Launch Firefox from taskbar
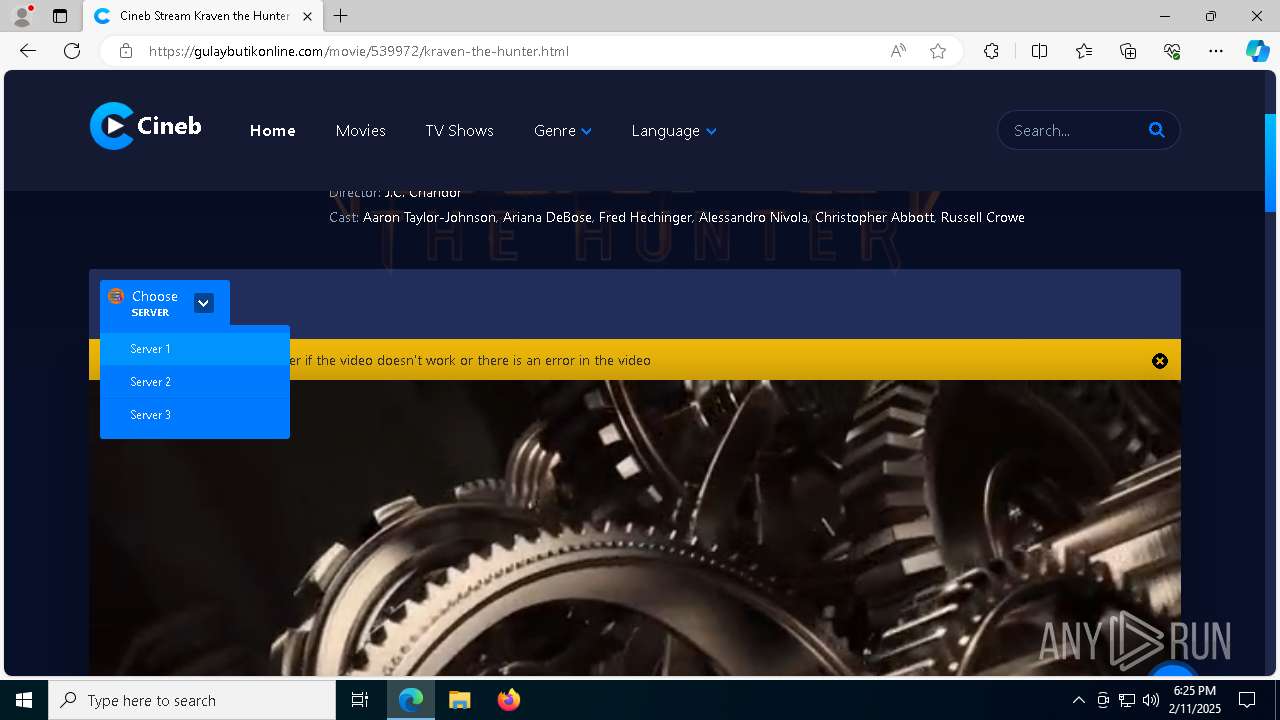Image resolution: width=1280 pixels, height=720 pixels. click(x=509, y=700)
